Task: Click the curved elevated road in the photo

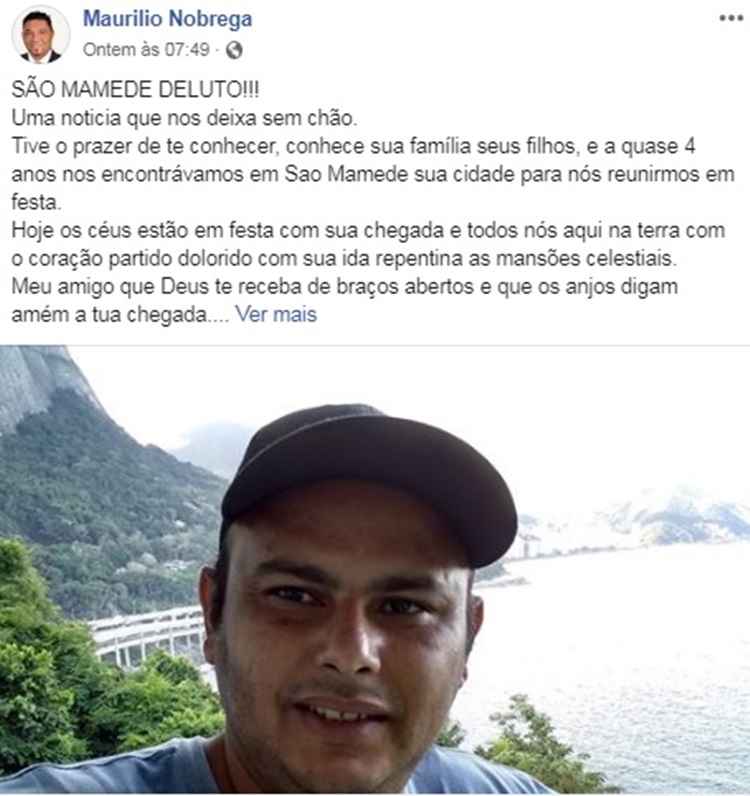Action: click(147, 635)
